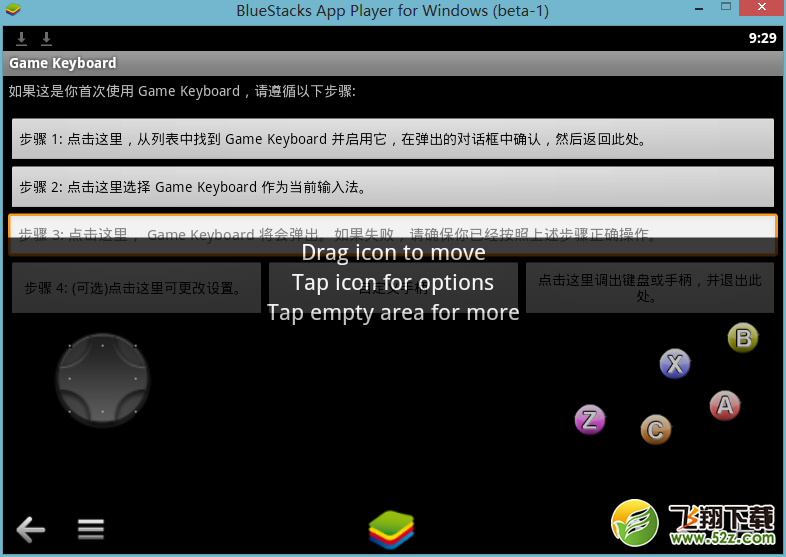This screenshot has width=786, height=557.
Task: Click 步骤 2 to select input method
Action: [x=393, y=187]
